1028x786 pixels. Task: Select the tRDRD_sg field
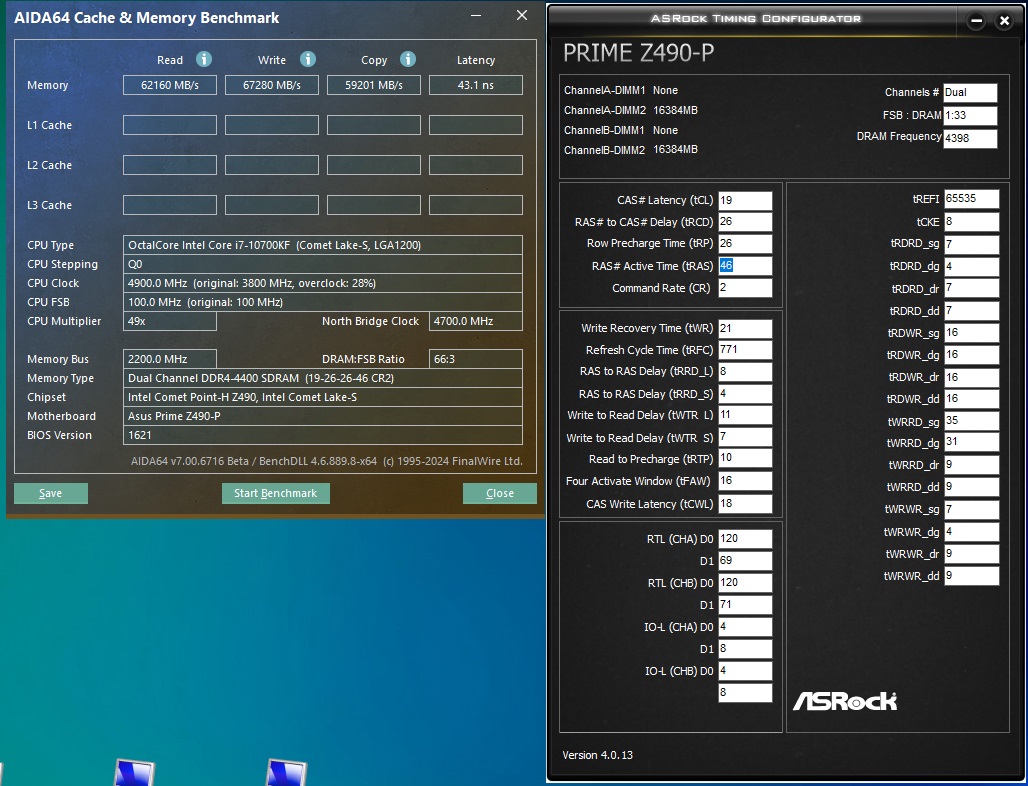tap(971, 245)
